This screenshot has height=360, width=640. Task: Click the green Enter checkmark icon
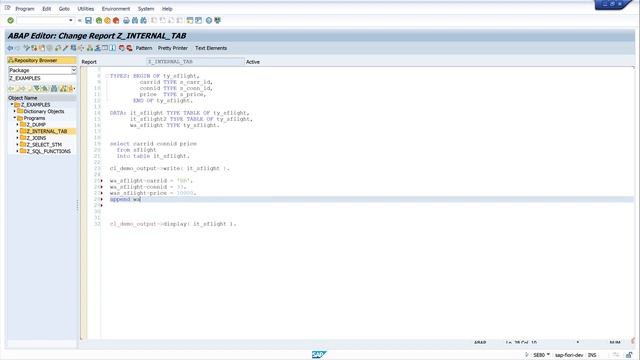click(11, 20)
